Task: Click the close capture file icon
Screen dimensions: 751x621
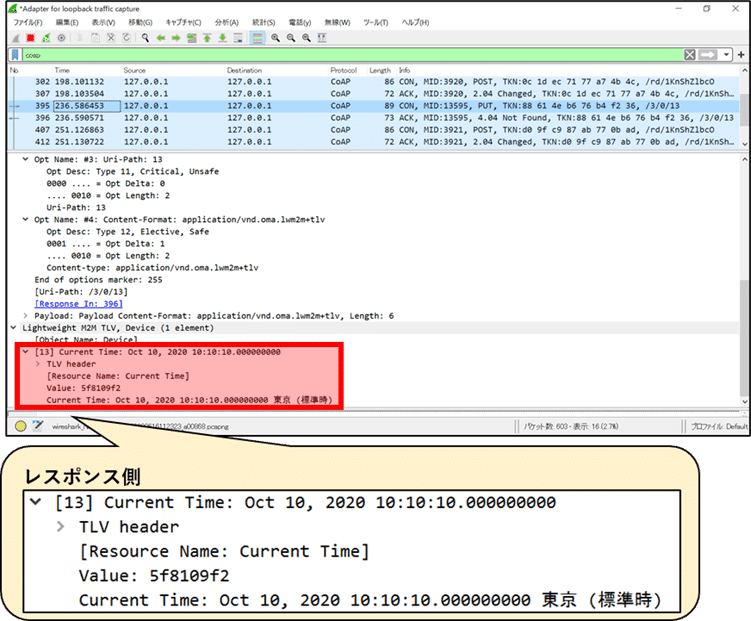Action: tap(111, 38)
